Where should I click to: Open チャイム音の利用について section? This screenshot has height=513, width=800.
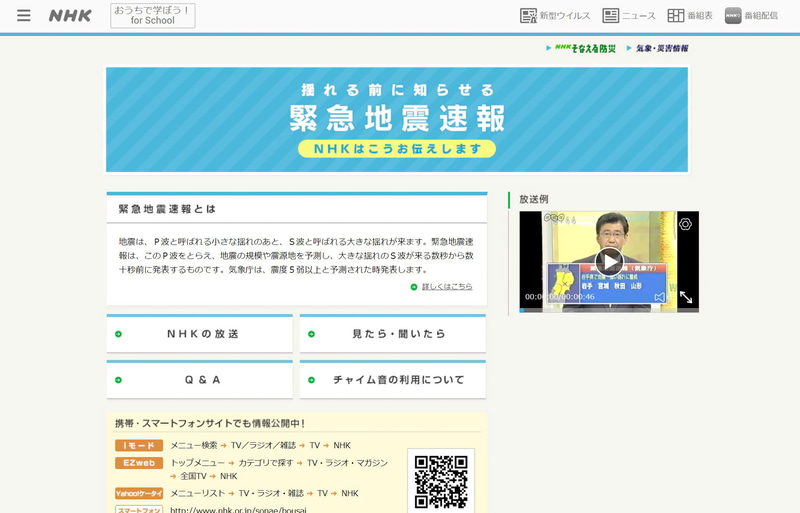pyautogui.click(x=393, y=379)
